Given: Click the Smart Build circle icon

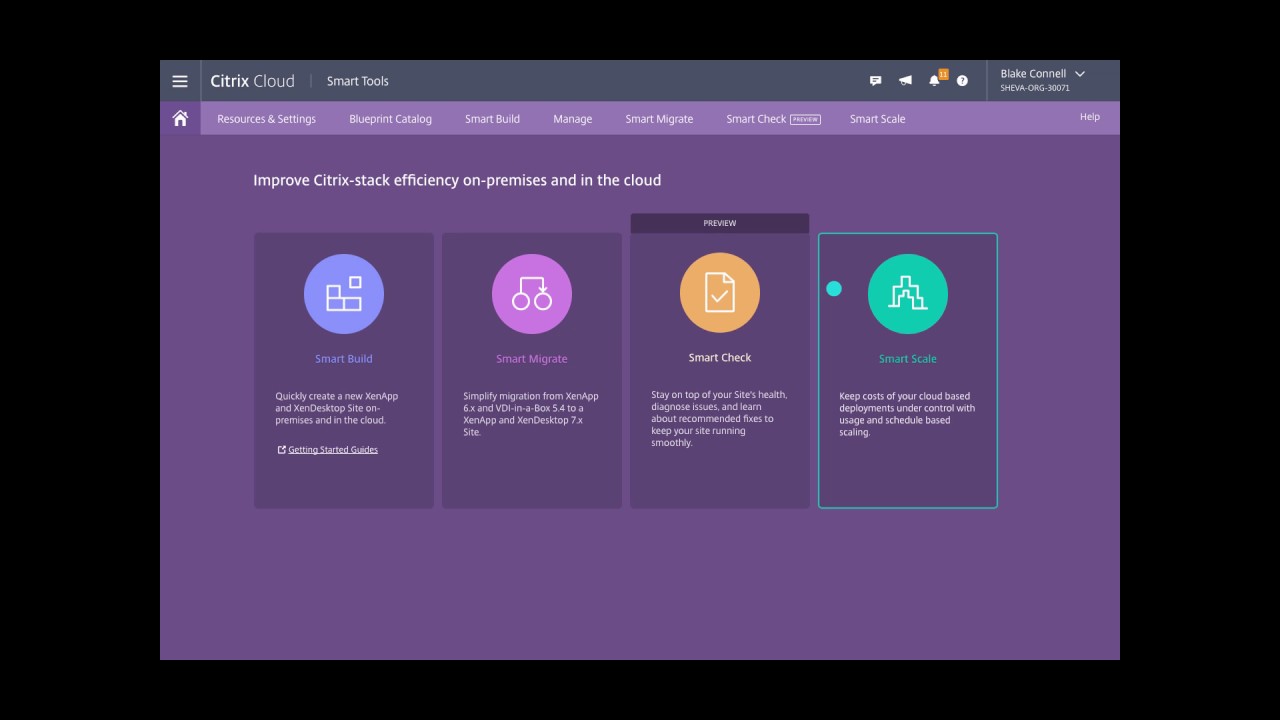Looking at the screenshot, I should (x=344, y=294).
